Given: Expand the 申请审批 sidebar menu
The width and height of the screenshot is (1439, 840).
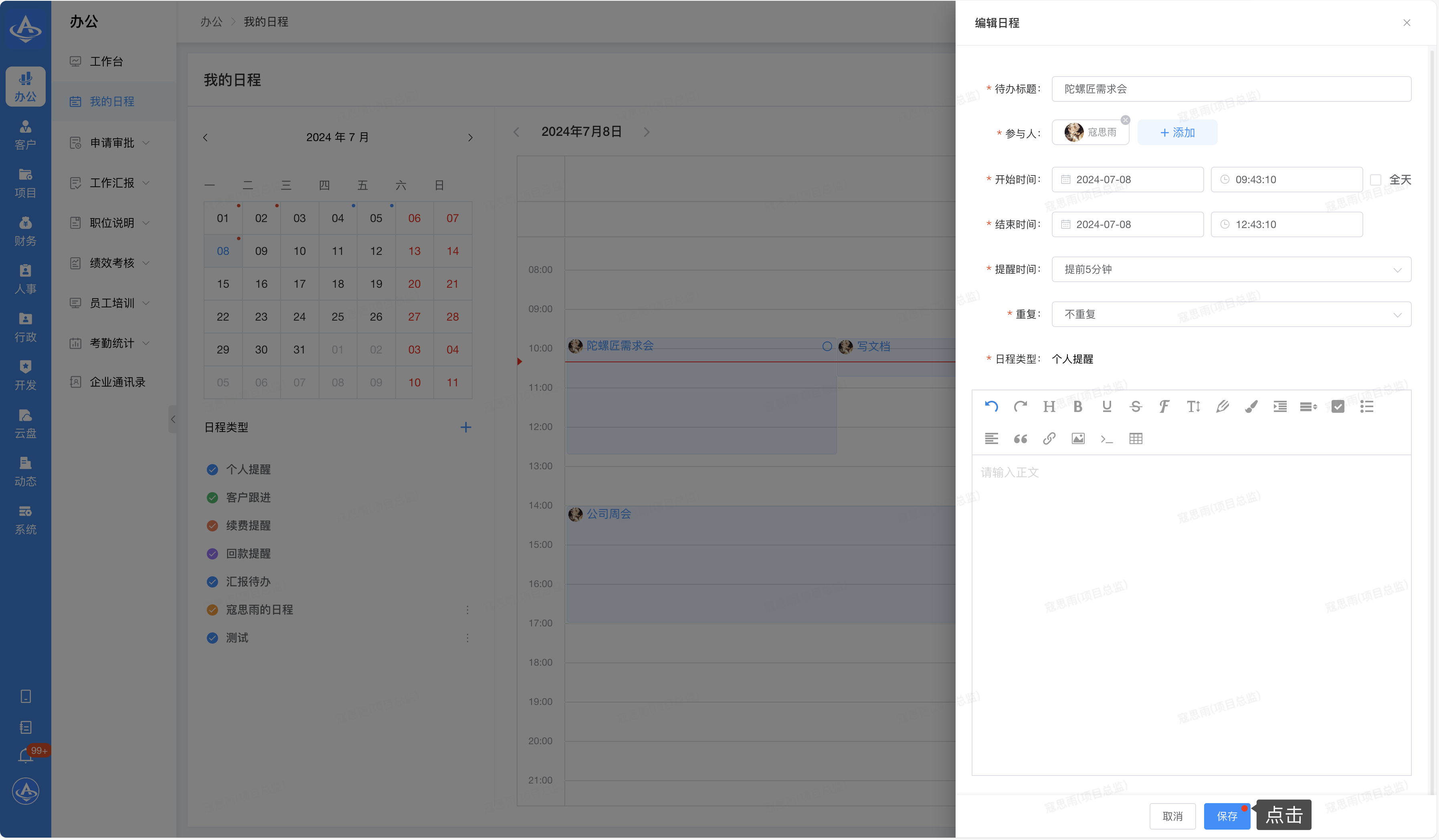Looking at the screenshot, I should tap(112, 143).
